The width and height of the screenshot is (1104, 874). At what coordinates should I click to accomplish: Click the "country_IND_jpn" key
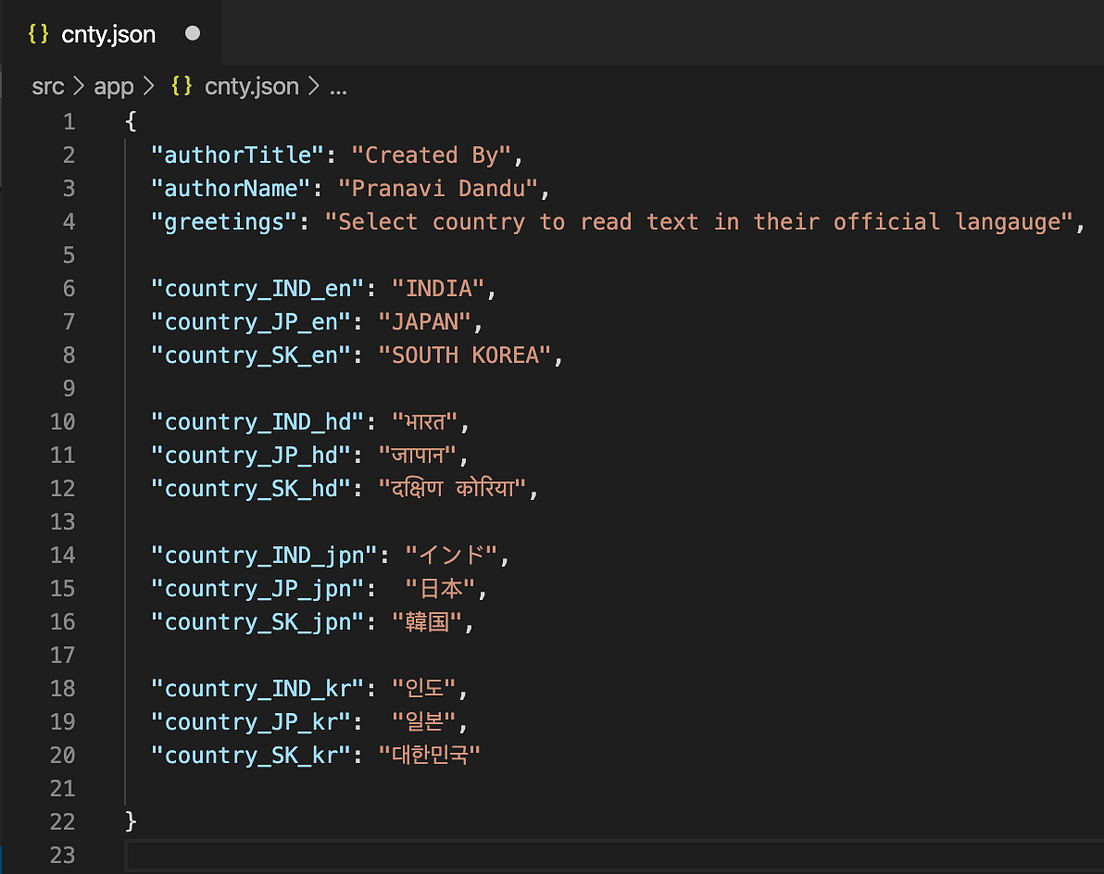[264, 555]
